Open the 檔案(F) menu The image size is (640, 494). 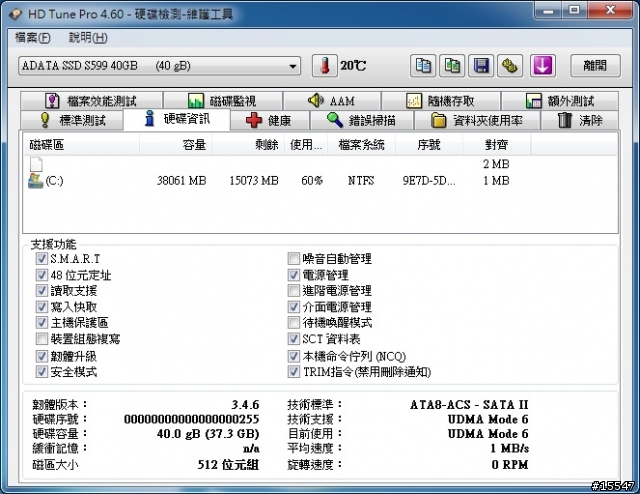coord(33,38)
